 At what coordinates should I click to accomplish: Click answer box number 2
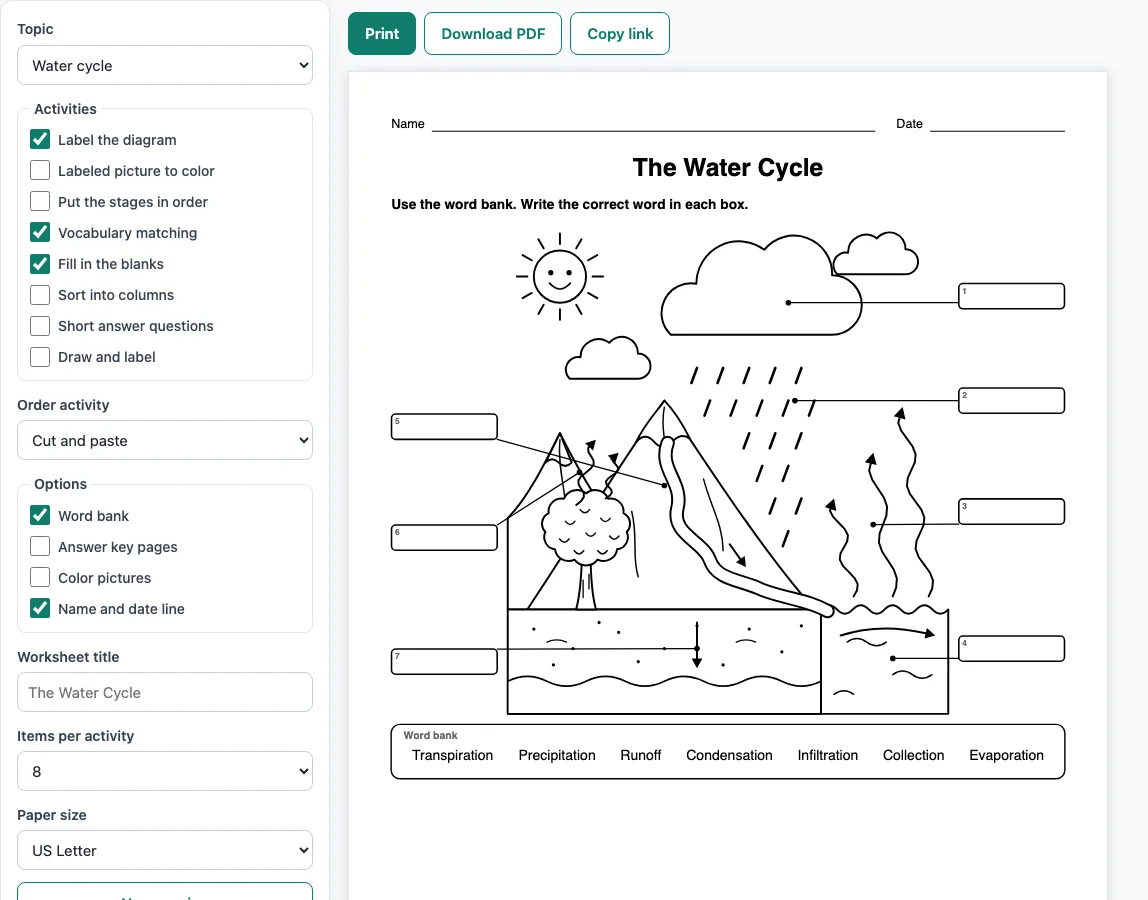1011,401
